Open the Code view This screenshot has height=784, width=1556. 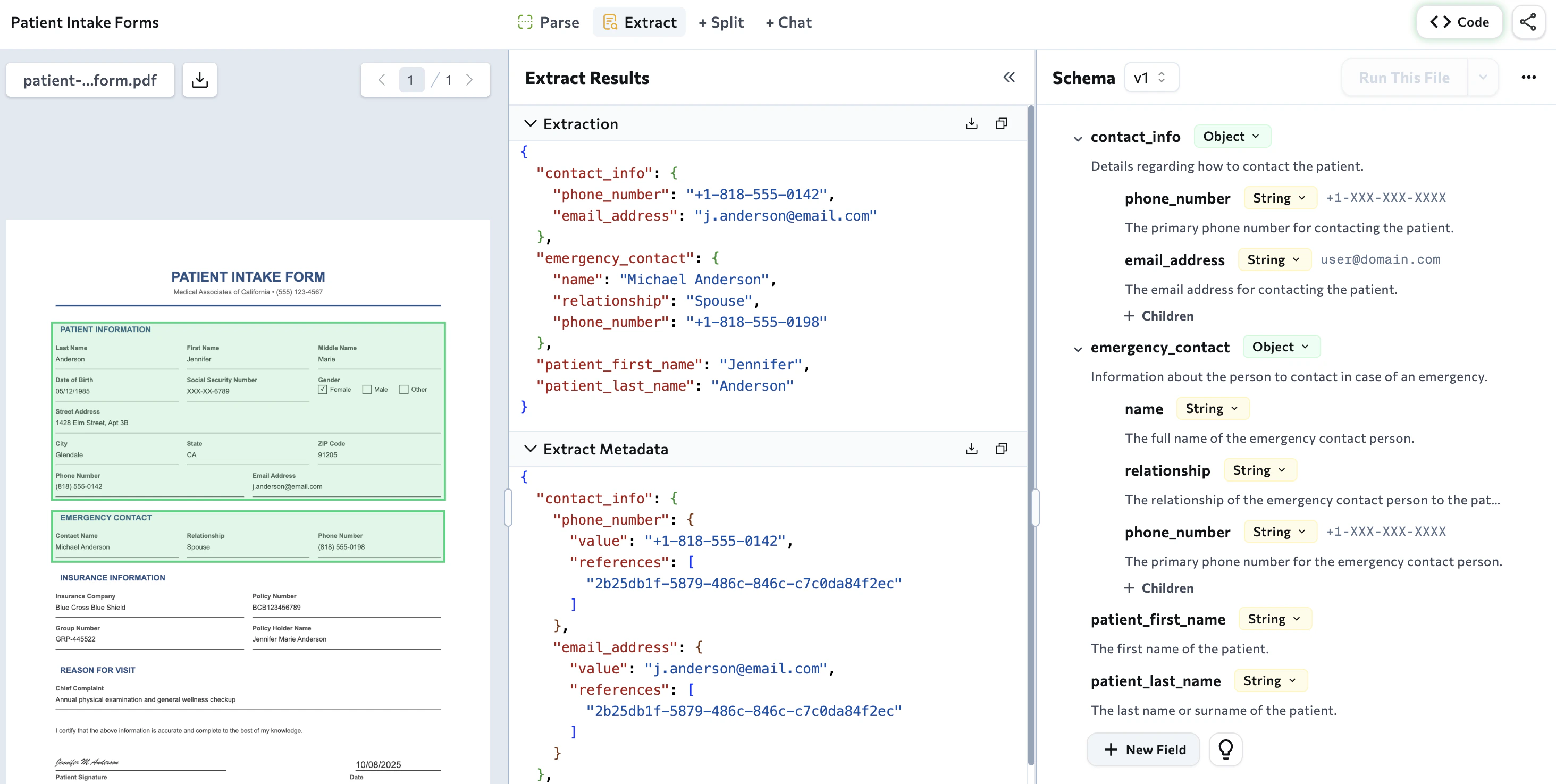coord(1459,22)
